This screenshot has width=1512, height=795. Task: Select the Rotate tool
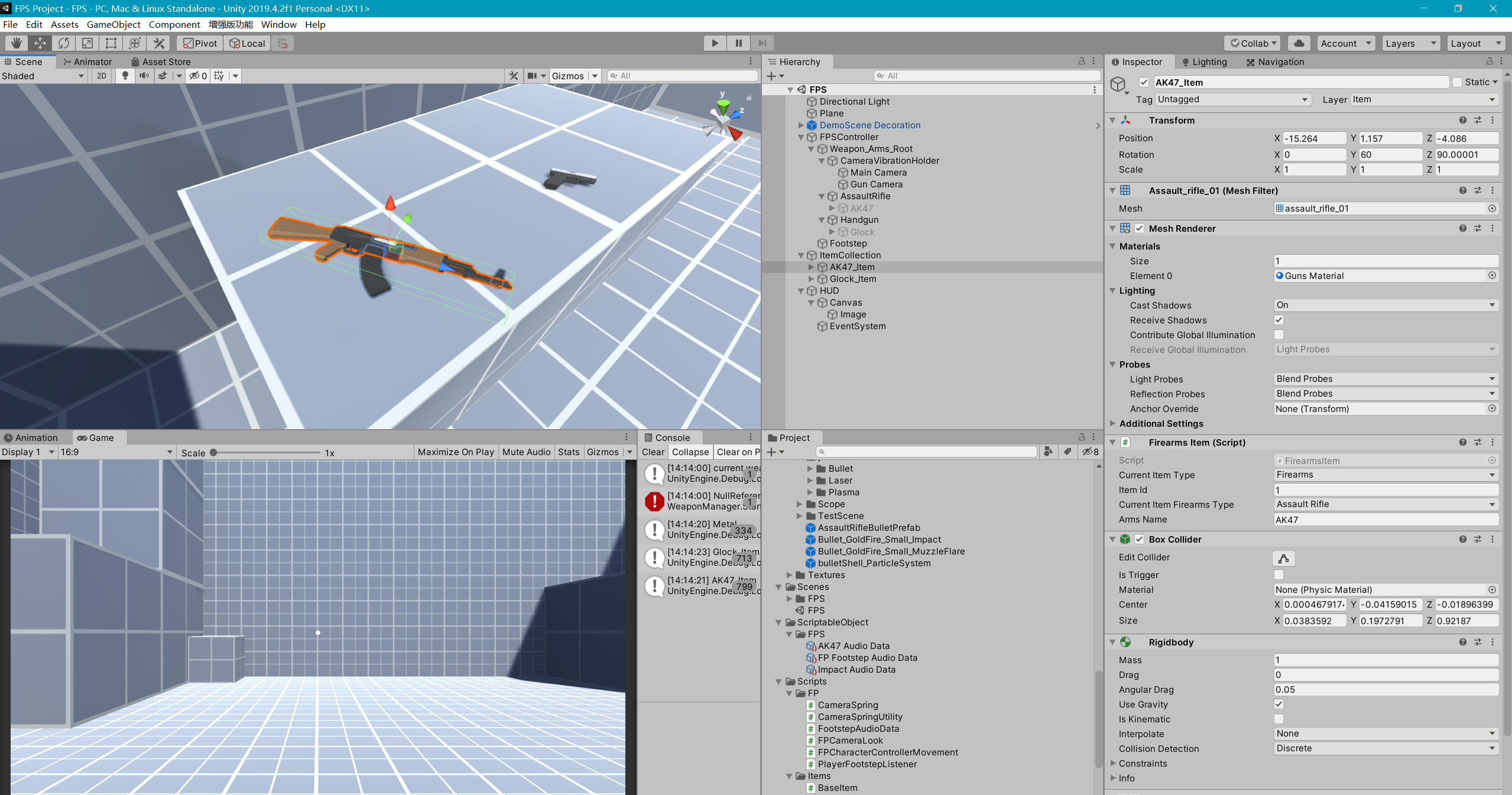click(x=64, y=43)
